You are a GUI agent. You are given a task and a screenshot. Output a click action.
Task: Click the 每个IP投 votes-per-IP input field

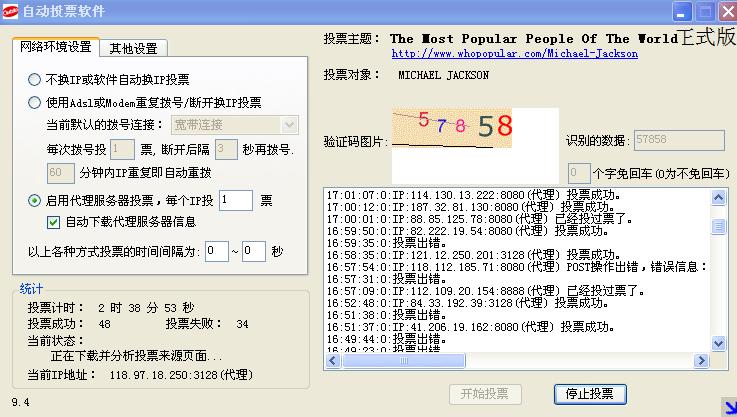tap(236, 200)
